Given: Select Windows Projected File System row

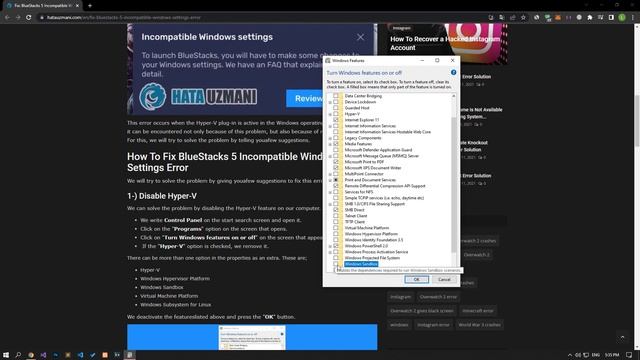Looking at the screenshot, I should click(x=372, y=258).
